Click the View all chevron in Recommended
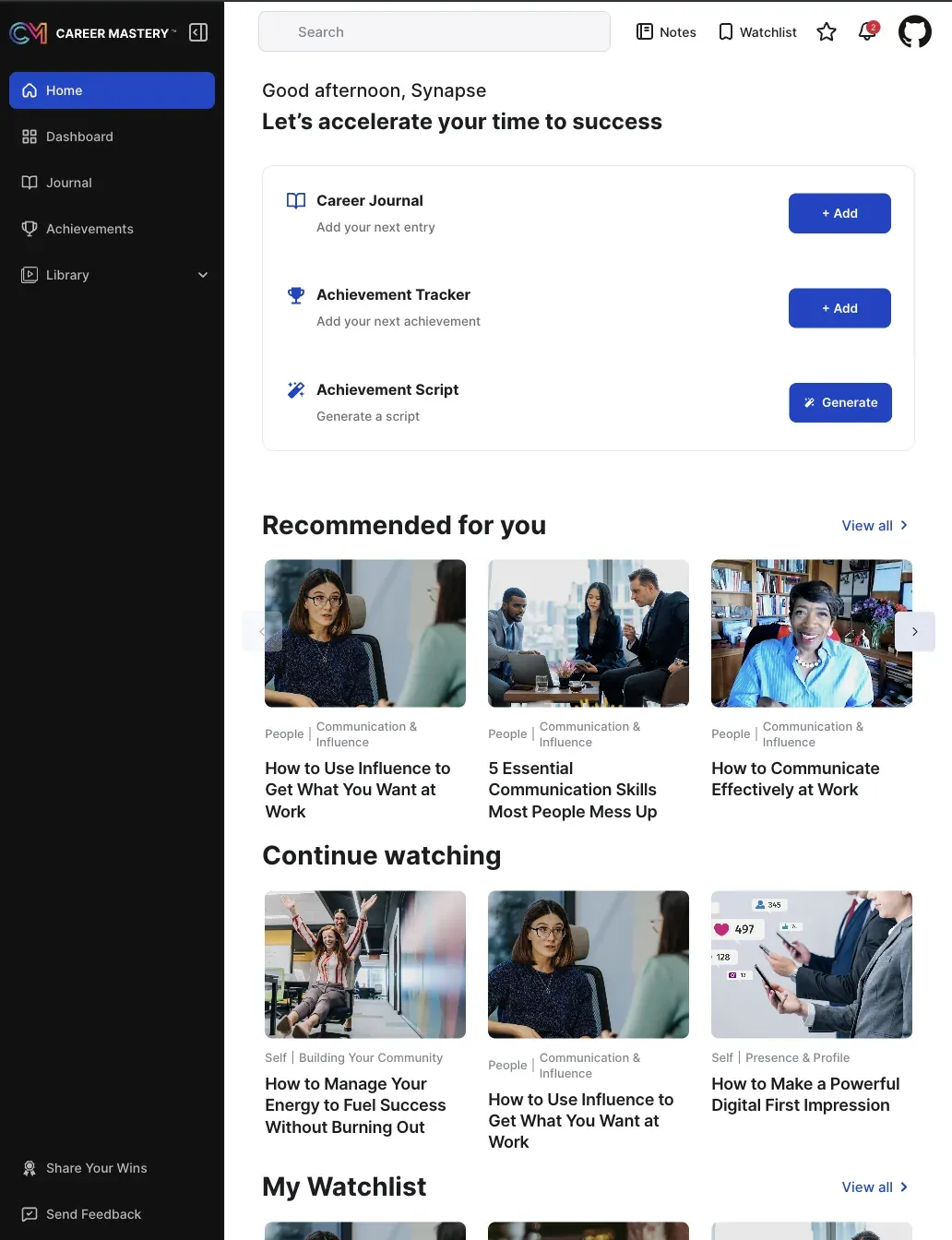 point(904,525)
